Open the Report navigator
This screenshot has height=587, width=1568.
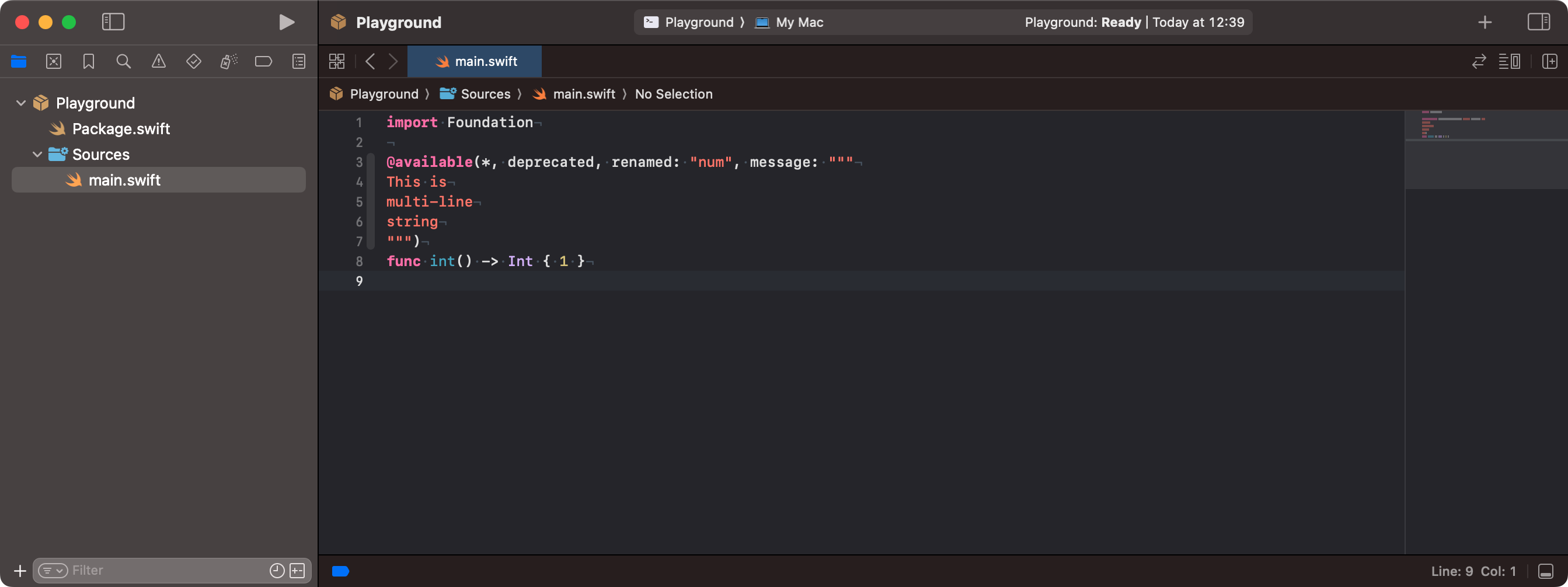click(298, 61)
